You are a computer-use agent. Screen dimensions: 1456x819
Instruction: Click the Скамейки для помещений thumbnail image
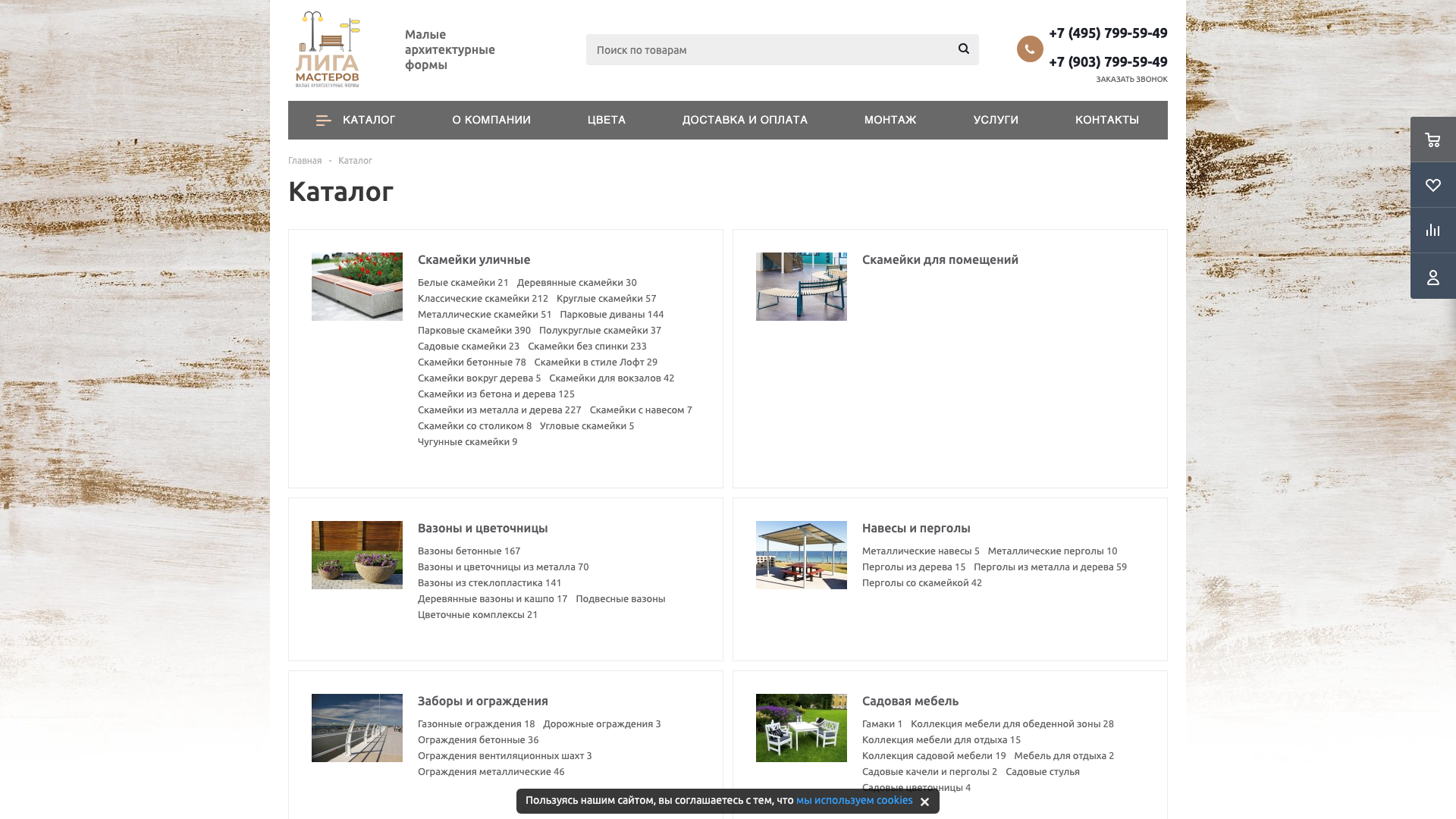[802, 287]
